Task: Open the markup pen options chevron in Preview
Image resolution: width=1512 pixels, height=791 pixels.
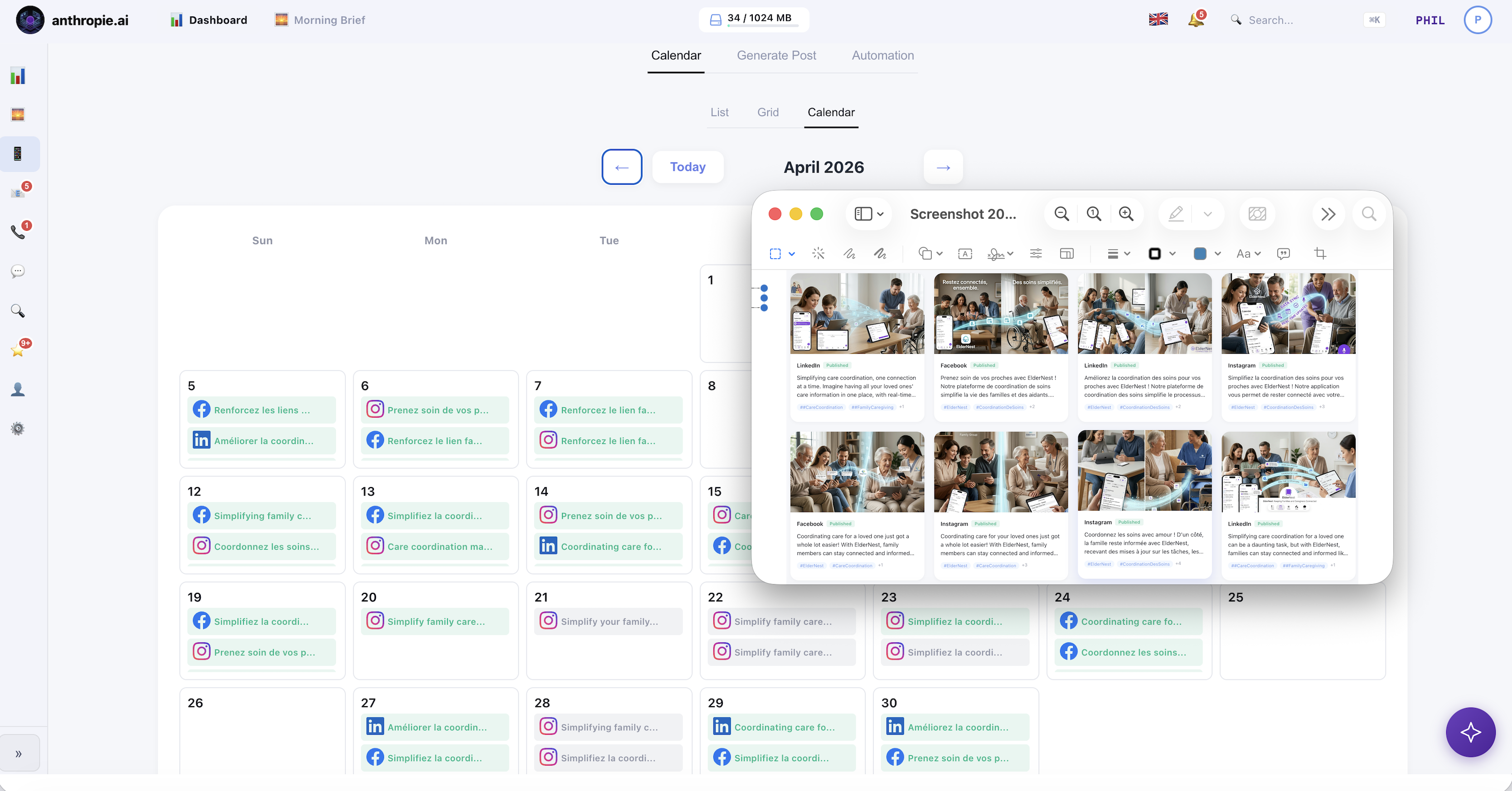Action: coord(1207,214)
